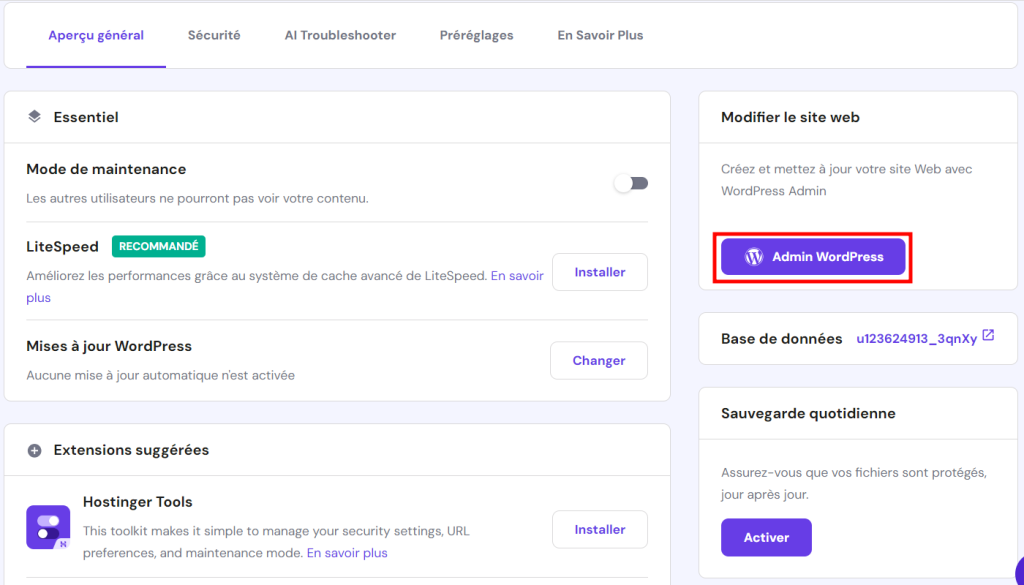Viewport: 1024px width, 585px height.
Task: Click Hostinger Tools En savoir plus link
Action: pyautogui.click(x=347, y=553)
